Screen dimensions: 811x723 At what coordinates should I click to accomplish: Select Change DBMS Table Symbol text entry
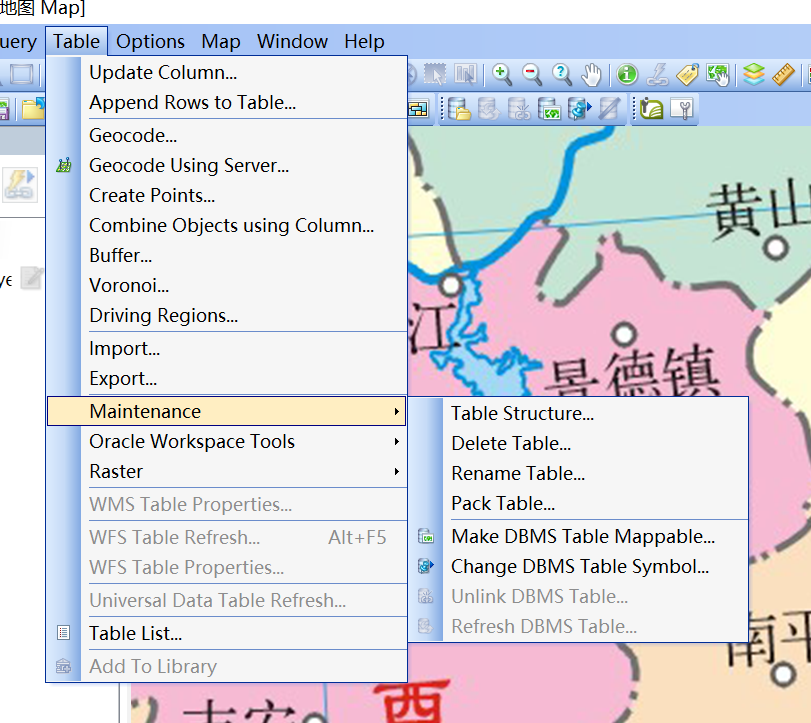(x=580, y=567)
